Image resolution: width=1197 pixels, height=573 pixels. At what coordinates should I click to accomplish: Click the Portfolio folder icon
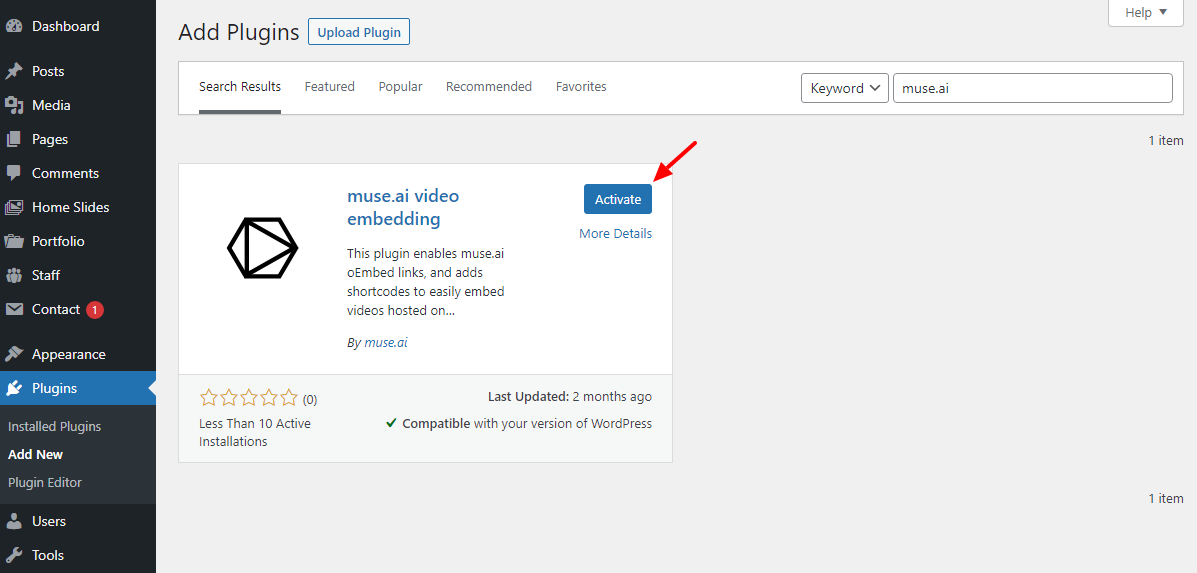pyautogui.click(x=14, y=241)
